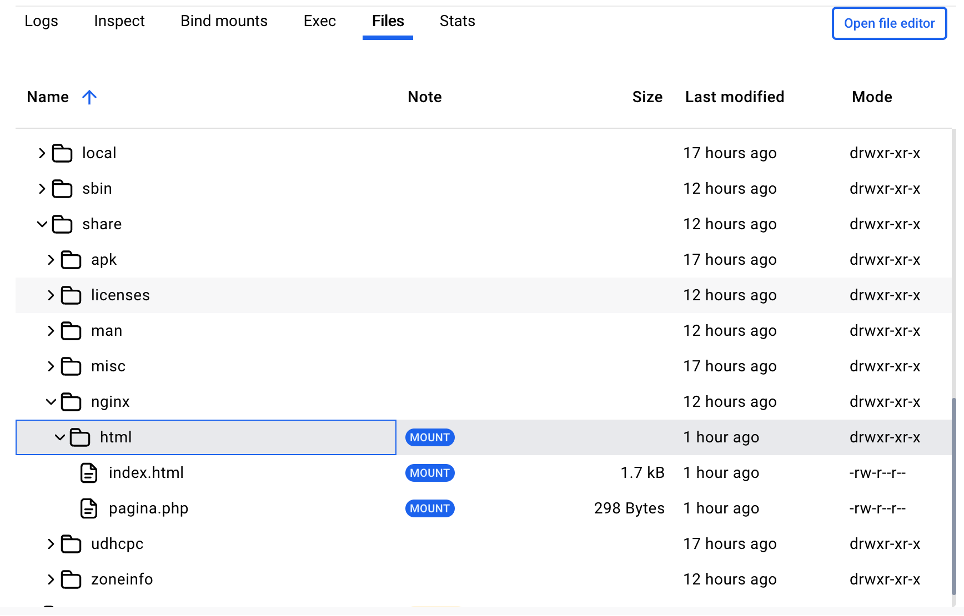Click the blue sort arrow next to Name

(89, 97)
